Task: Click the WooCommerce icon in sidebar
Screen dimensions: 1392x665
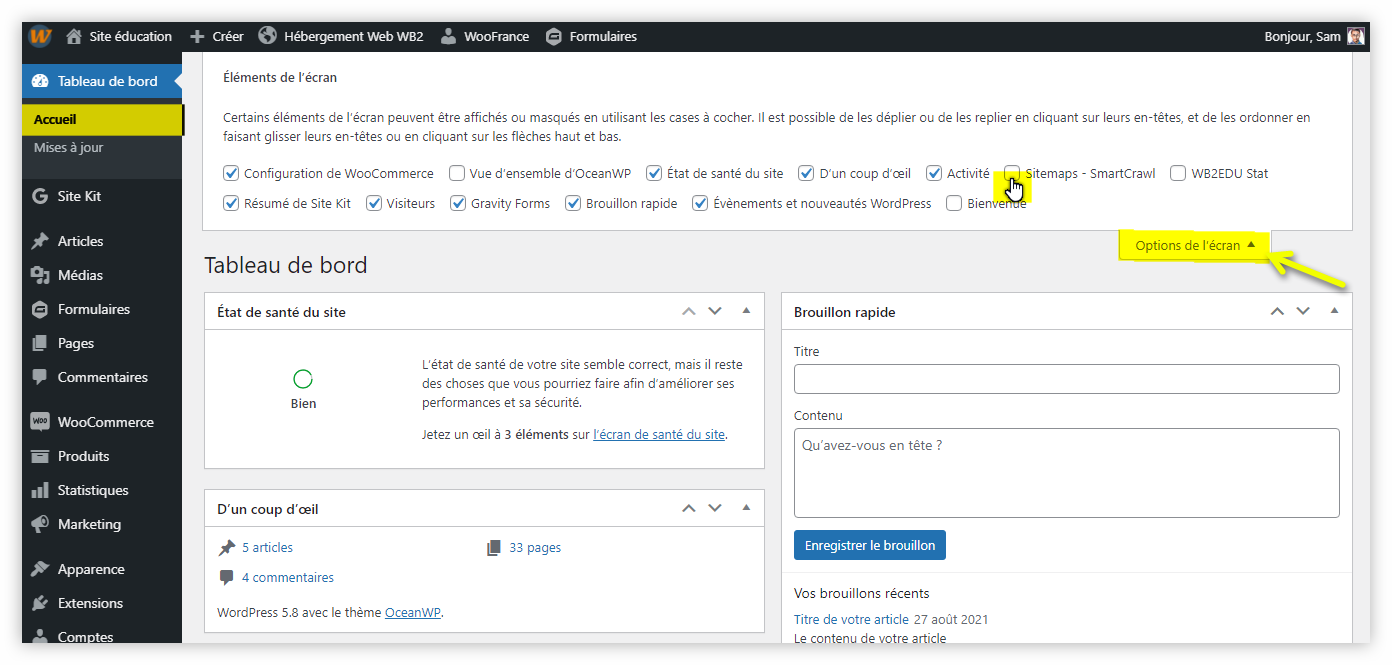Action: coord(40,422)
